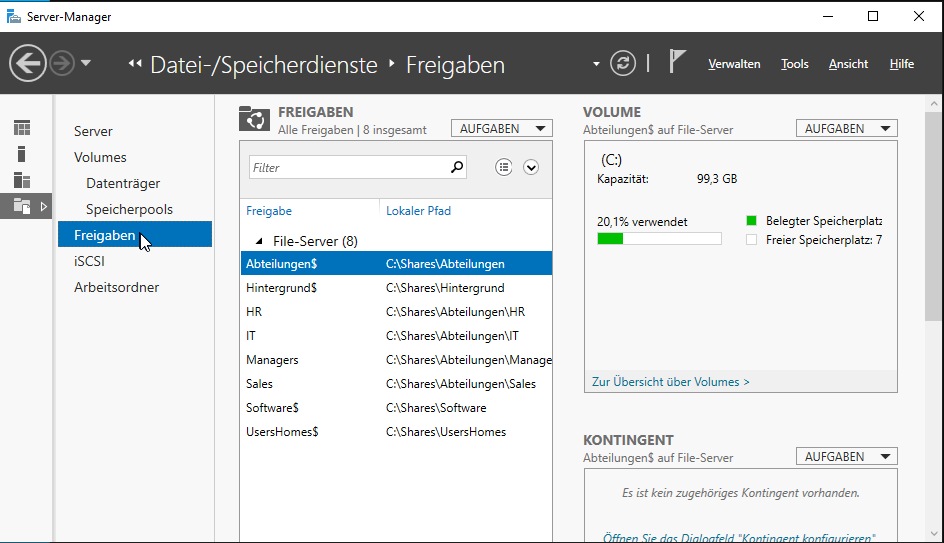The height and width of the screenshot is (543, 944).
Task: Open navigation history dropdown beside forward arrow
Action: point(86,63)
